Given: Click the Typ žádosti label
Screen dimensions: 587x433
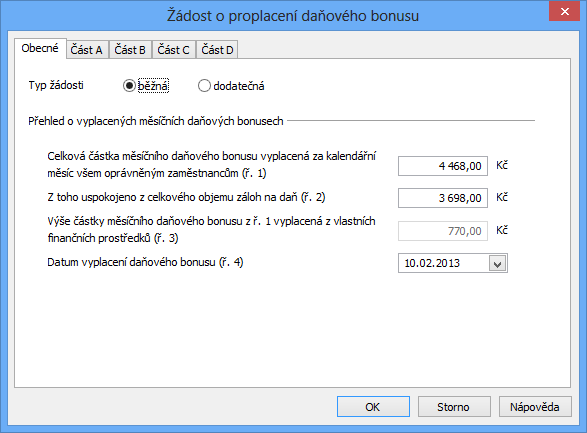Looking at the screenshot, I should (56, 85).
